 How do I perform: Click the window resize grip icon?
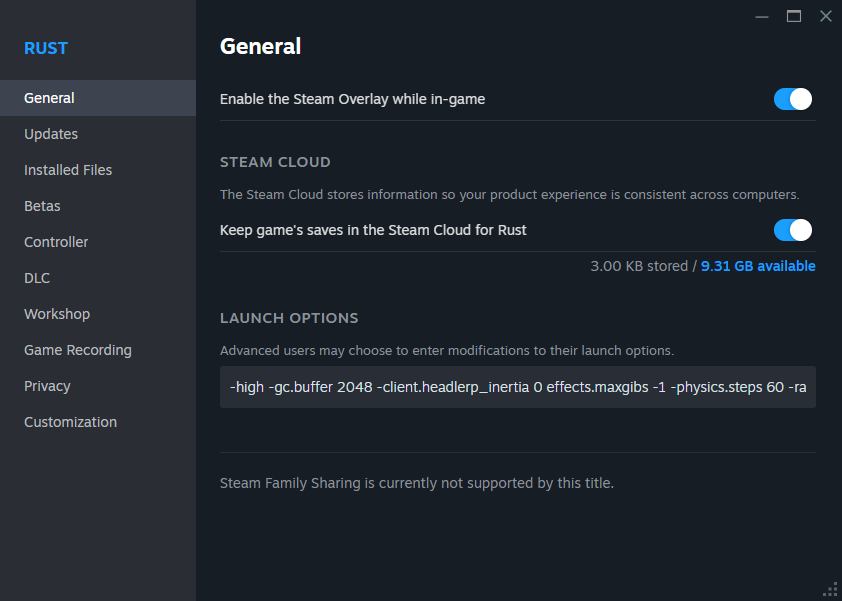830,590
